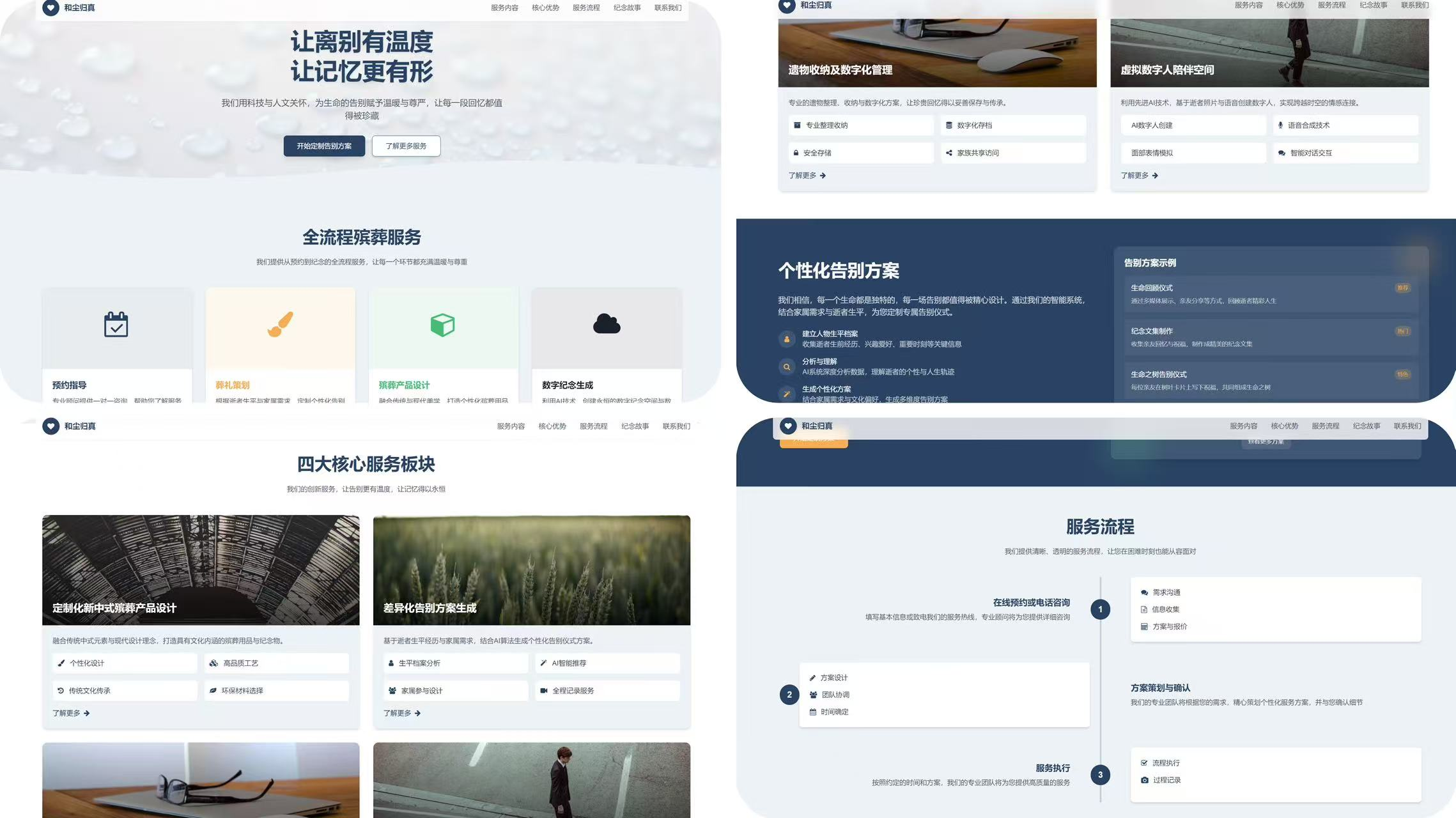The width and height of the screenshot is (1456, 818).
Task: Click the group icon beside 家属参与设计
Action: click(392, 691)
